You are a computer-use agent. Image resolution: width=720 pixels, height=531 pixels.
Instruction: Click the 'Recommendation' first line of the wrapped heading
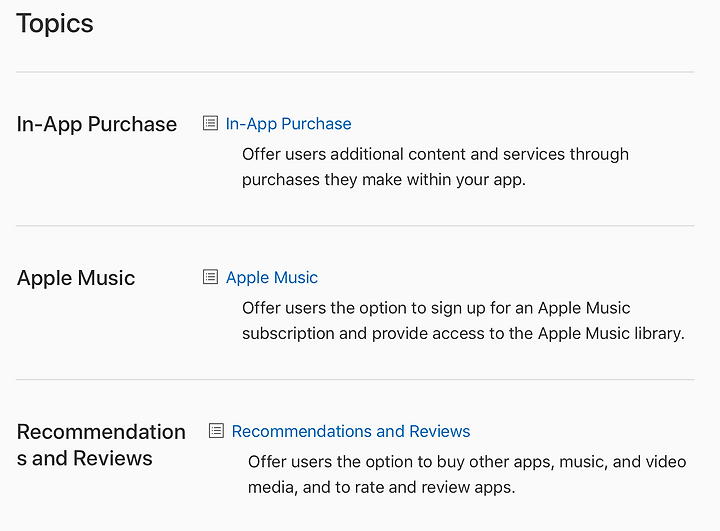(101, 432)
